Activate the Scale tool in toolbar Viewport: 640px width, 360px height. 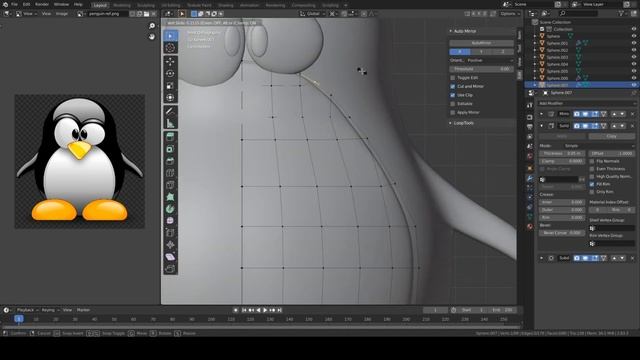click(x=170, y=85)
